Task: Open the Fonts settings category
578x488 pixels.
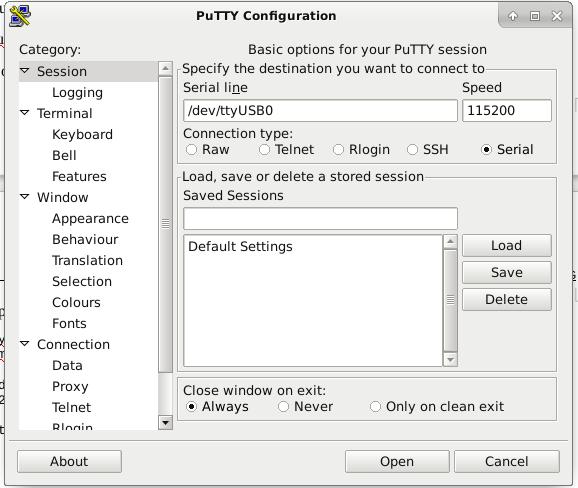Action: click(69, 324)
